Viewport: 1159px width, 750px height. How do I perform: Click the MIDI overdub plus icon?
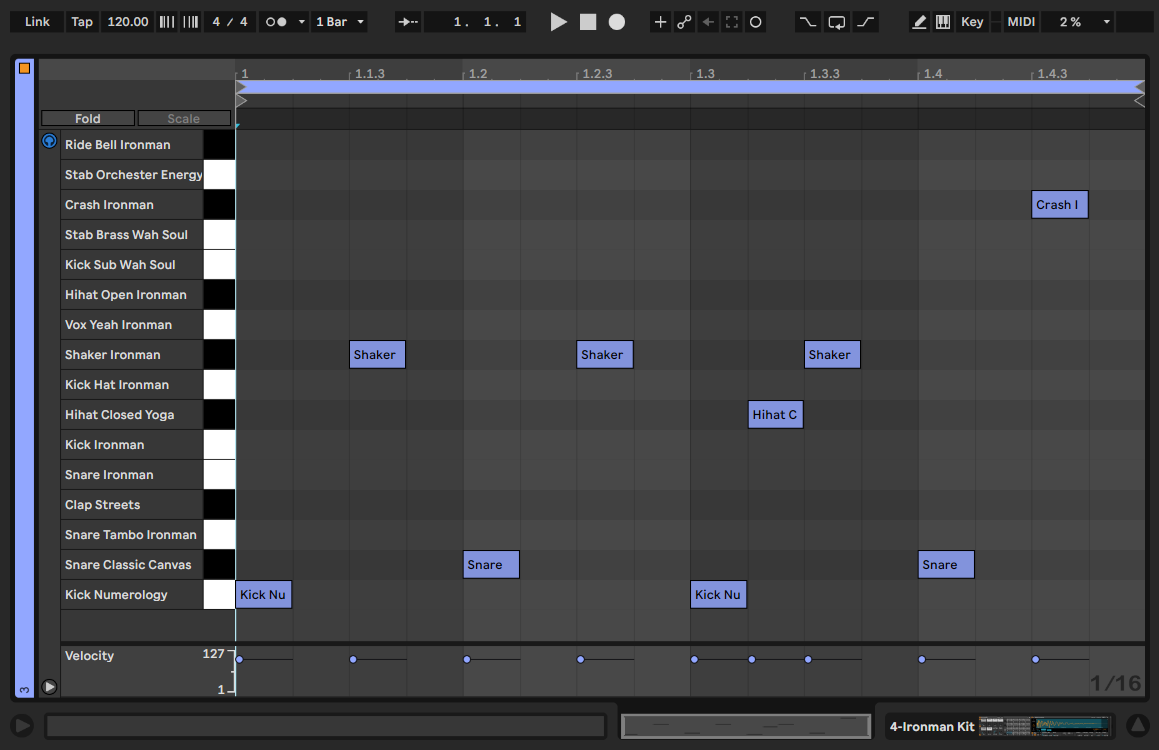[x=660, y=22]
